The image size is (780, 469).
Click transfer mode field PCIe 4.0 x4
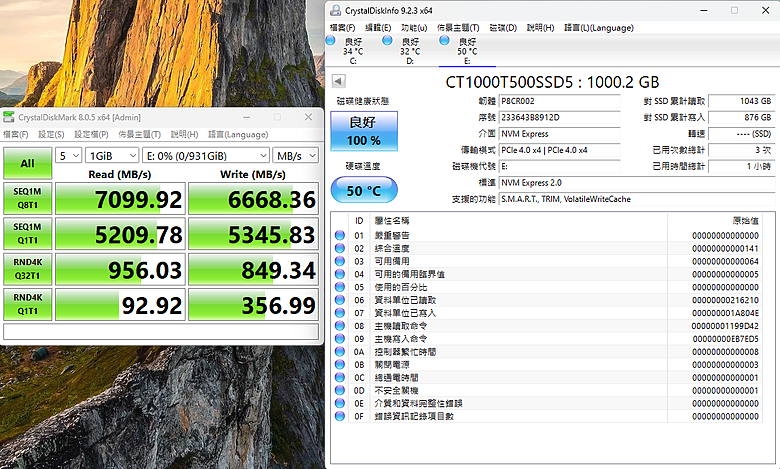click(560, 150)
